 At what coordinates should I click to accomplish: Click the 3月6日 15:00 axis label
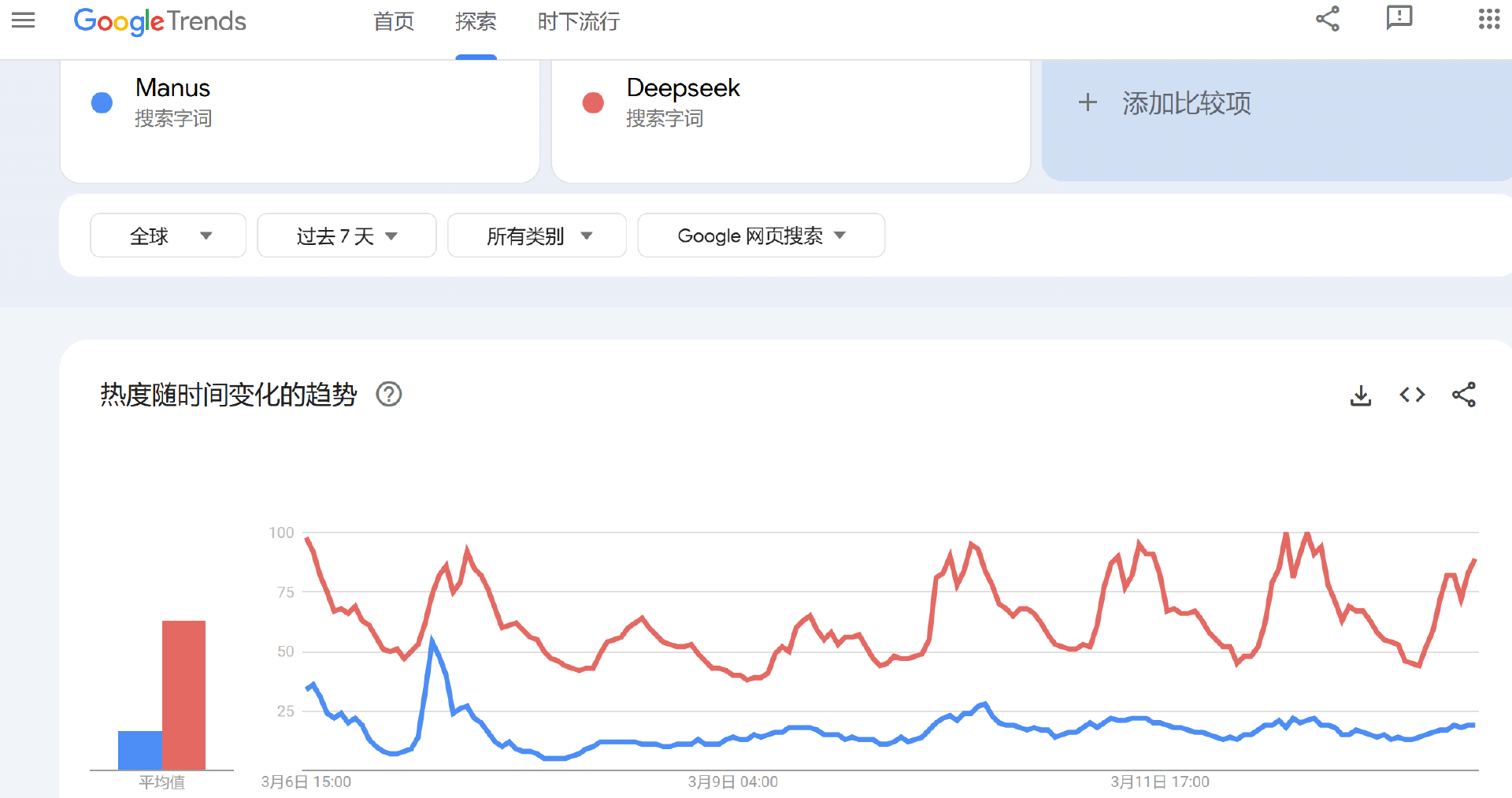click(306, 782)
